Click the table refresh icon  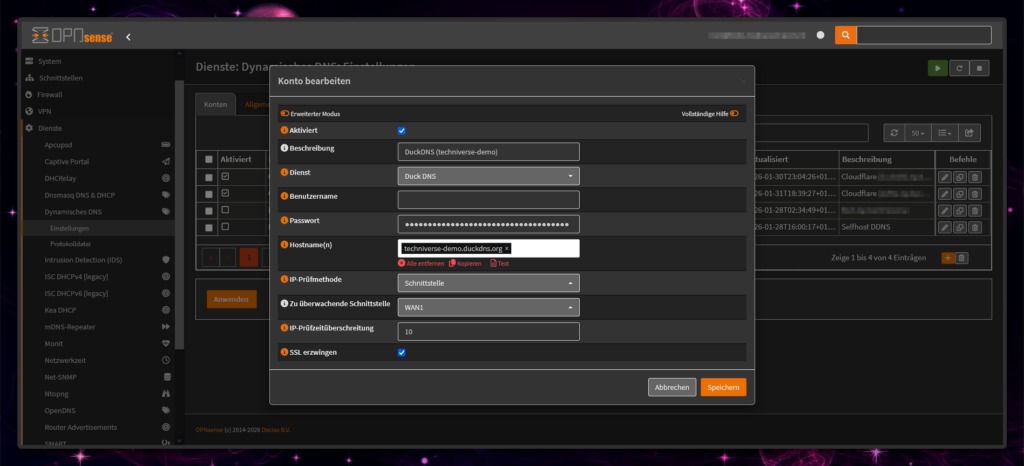click(895, 133)
